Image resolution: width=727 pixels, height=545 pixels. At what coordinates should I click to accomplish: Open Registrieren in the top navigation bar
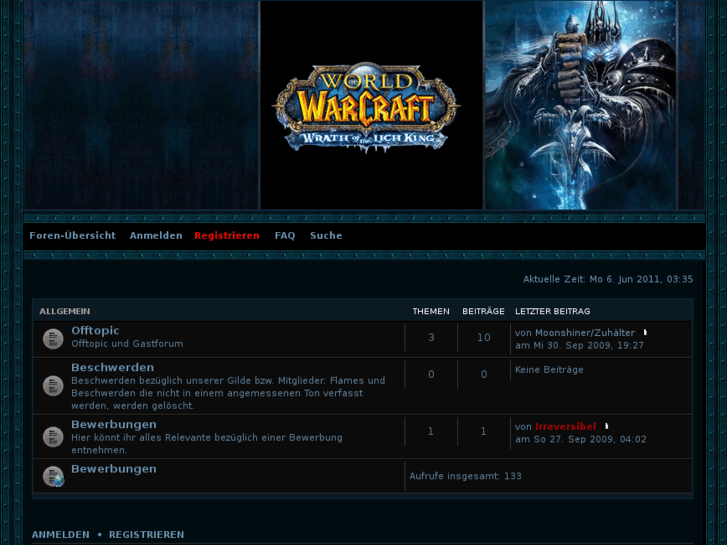[x=227, y=236]
